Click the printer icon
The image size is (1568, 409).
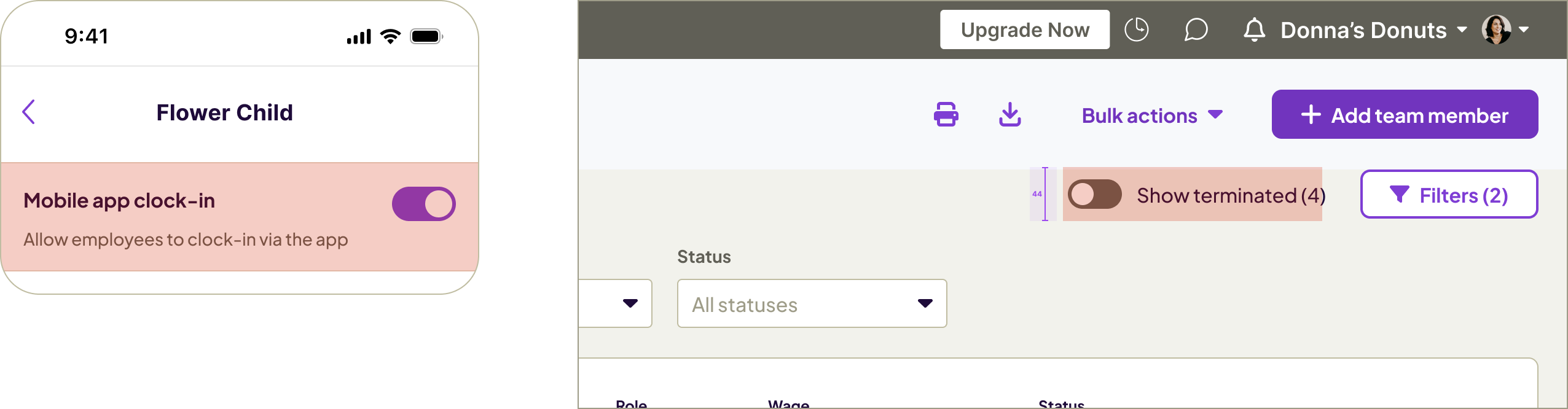click(x=946, y=115)
